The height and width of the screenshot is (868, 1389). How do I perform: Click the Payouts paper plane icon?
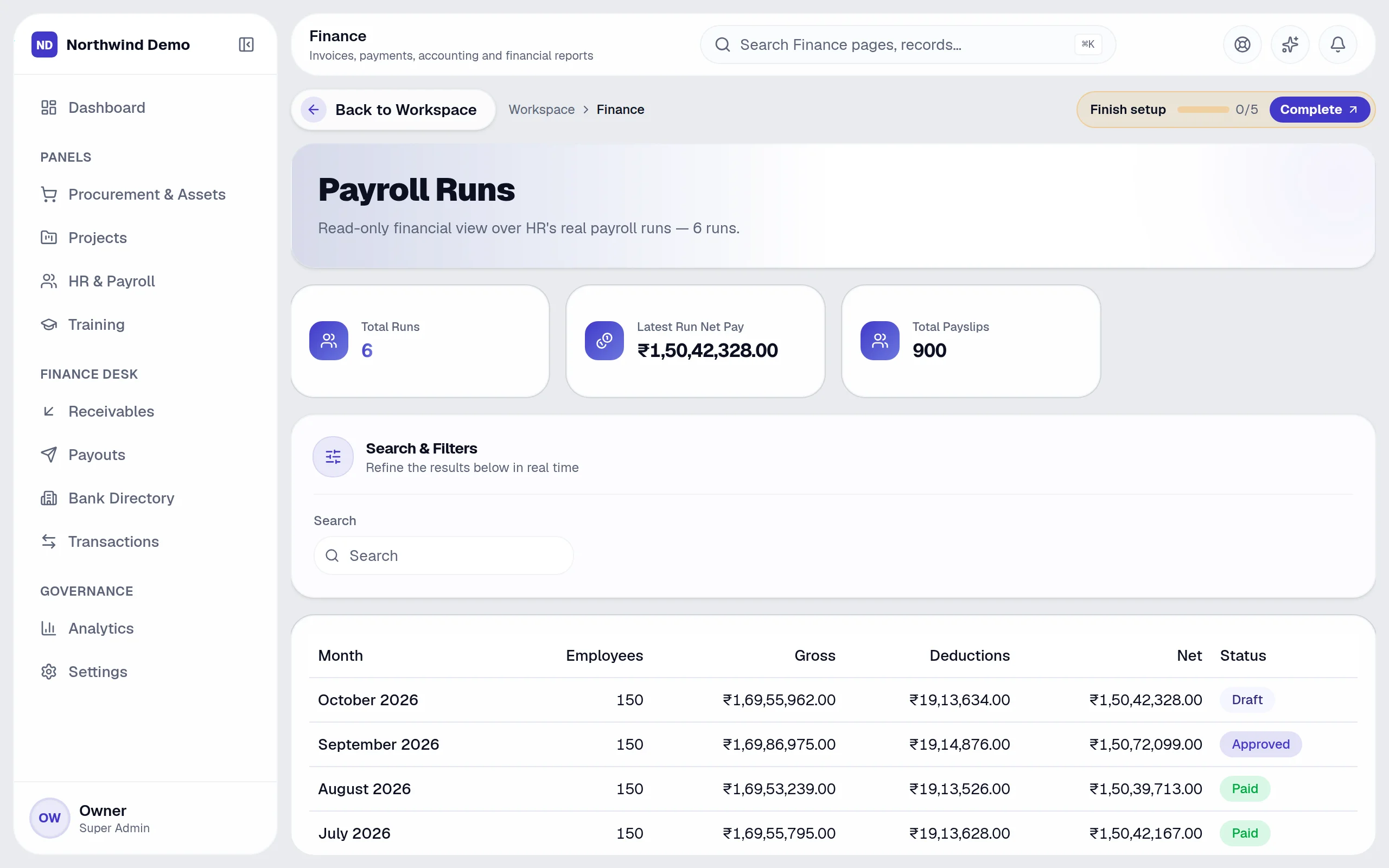(49, 455)
